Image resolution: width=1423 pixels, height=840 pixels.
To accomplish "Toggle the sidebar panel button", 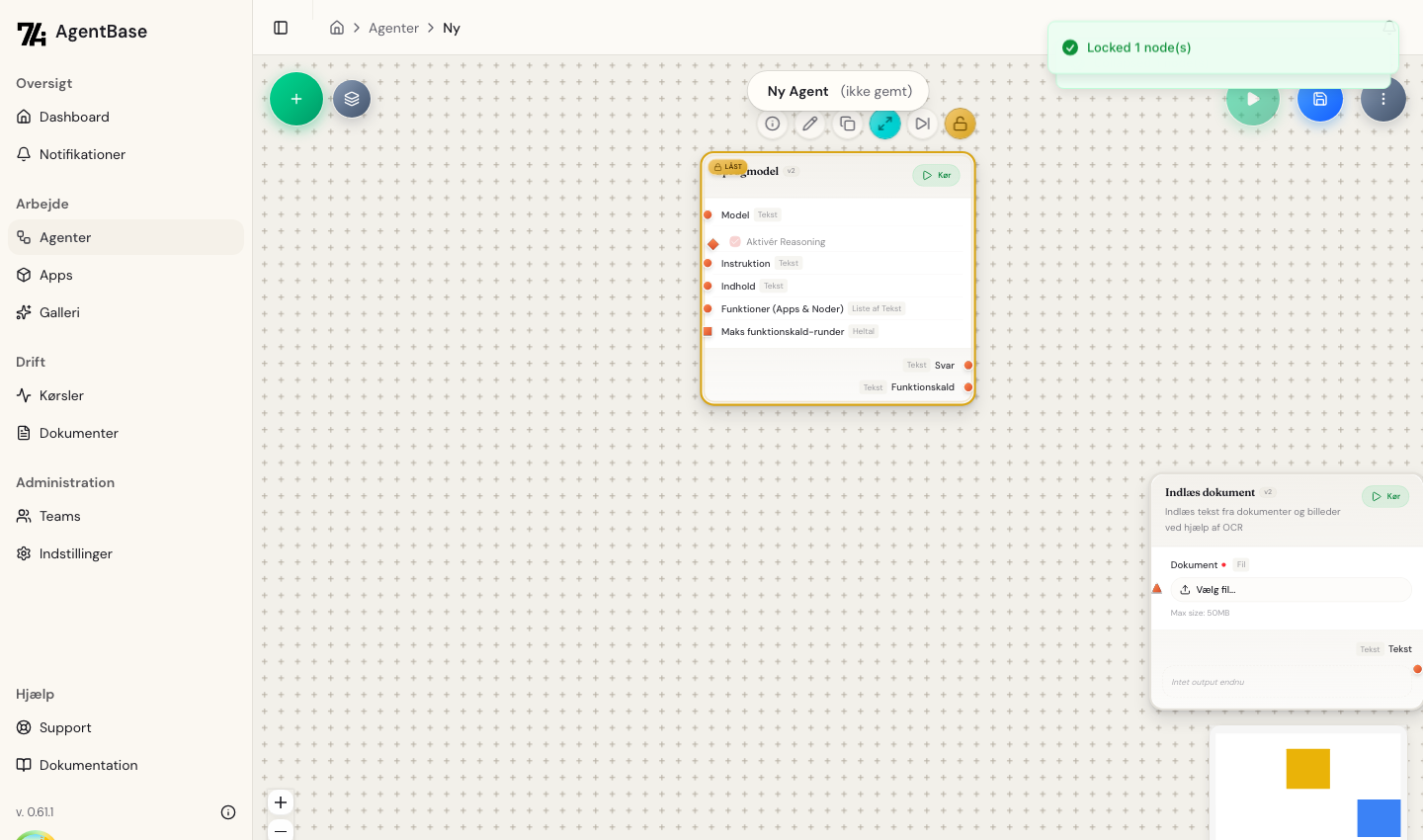I will pyautogui.click(x=281, y=28).
